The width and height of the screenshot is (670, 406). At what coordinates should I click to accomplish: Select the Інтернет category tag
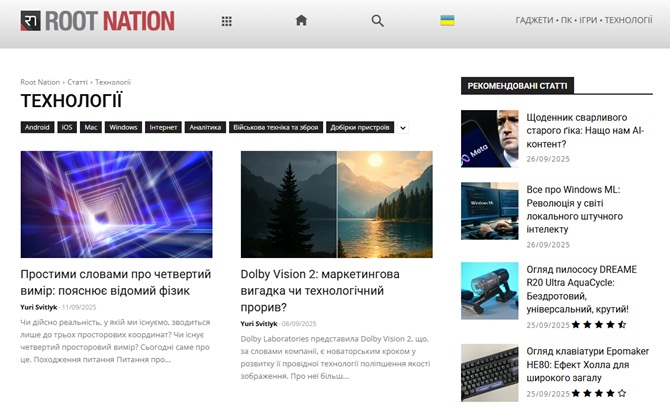click(163, 127)
